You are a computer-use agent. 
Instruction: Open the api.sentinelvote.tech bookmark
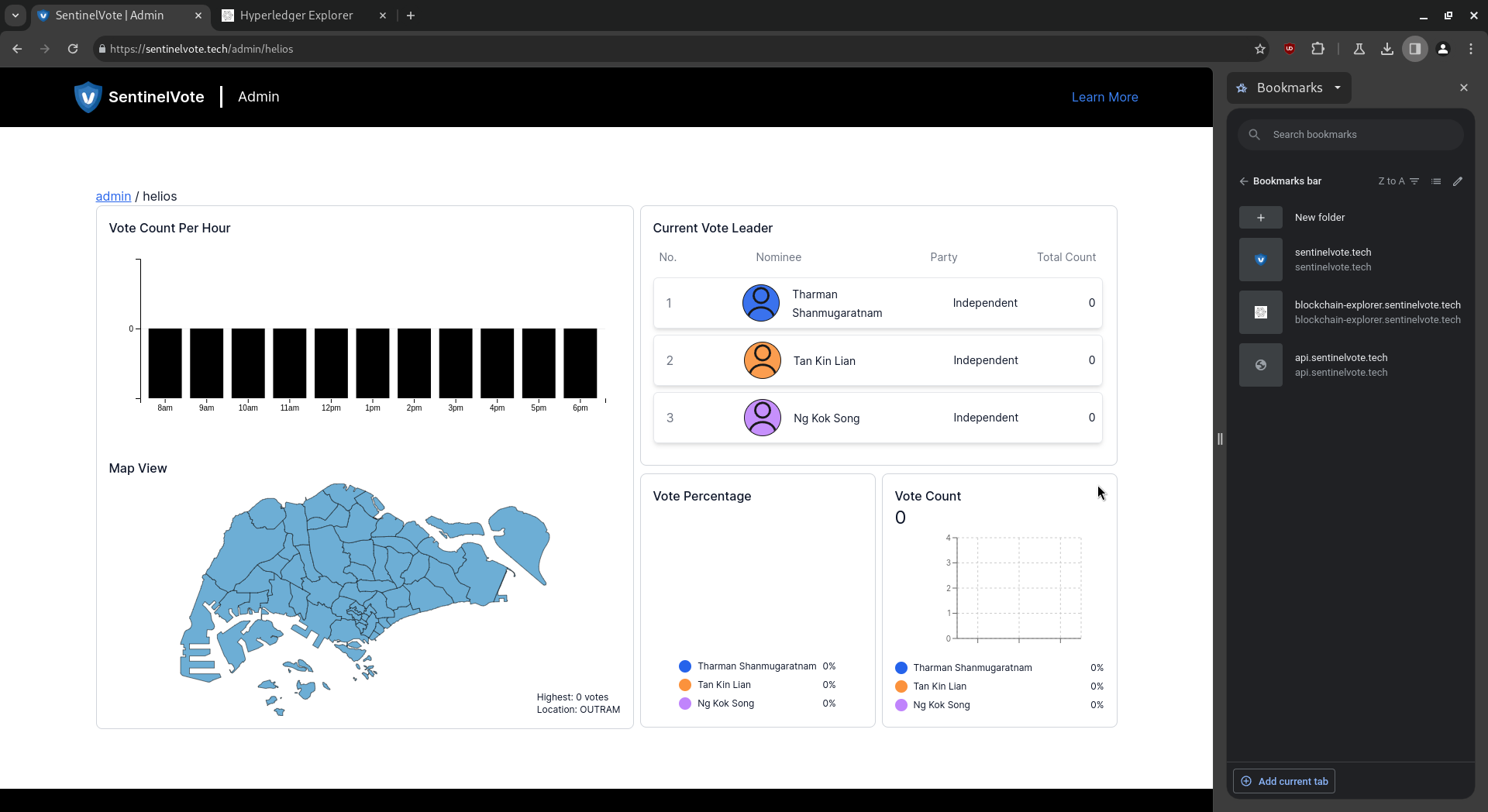[1350, 365]
